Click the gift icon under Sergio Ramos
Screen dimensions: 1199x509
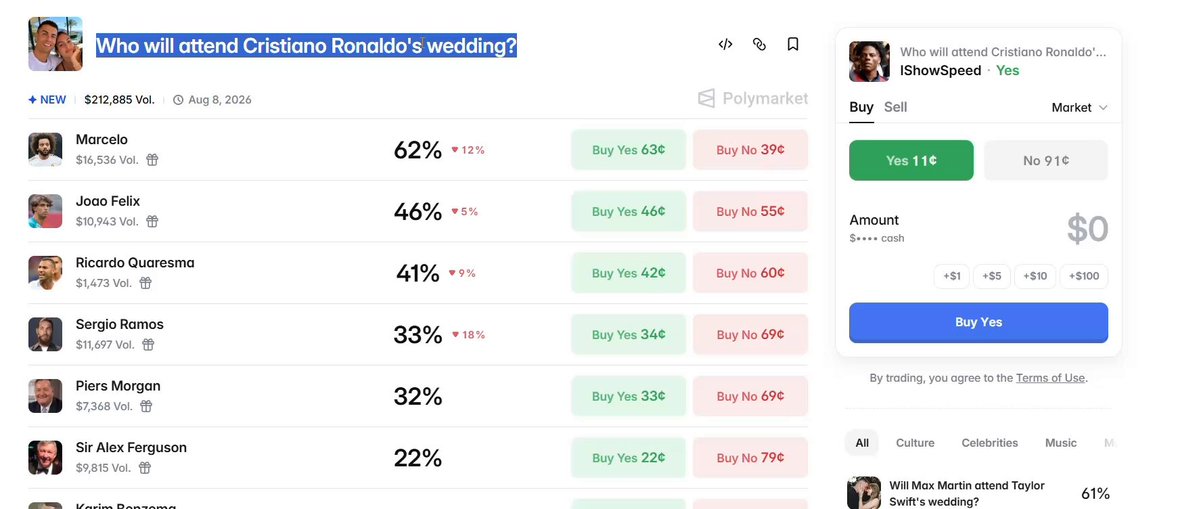coord(148,345)
